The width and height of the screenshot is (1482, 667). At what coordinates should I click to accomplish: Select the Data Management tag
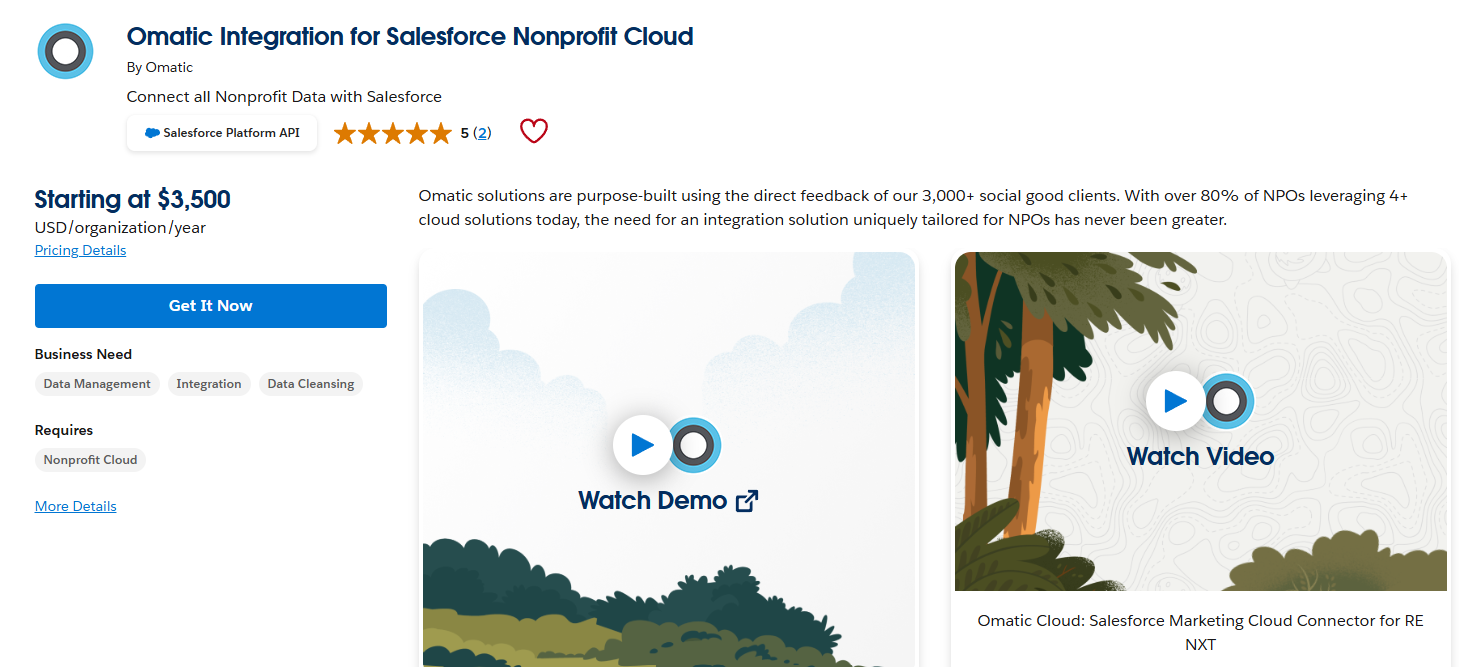click(x=97, y=384)
